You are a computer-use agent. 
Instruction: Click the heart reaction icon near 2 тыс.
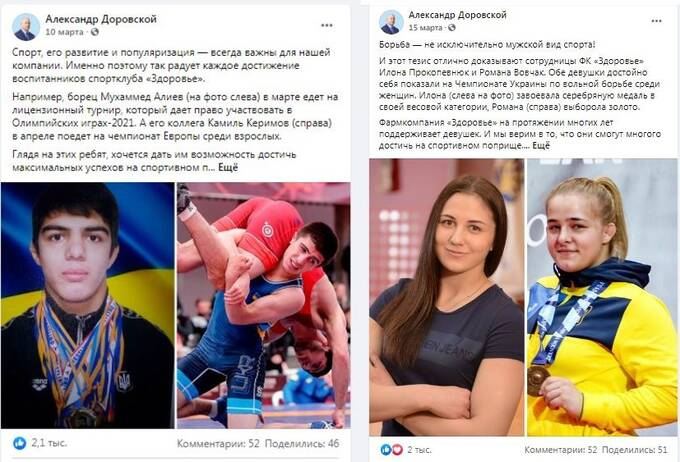point(397,450)
